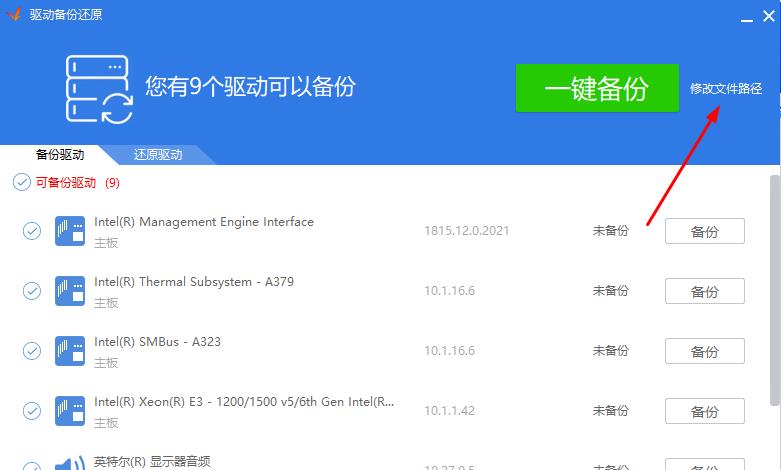This screenshot has width=781, height=470.
Task: Click the Intel Xeon E3 driver icon
Action: [69, 411]
